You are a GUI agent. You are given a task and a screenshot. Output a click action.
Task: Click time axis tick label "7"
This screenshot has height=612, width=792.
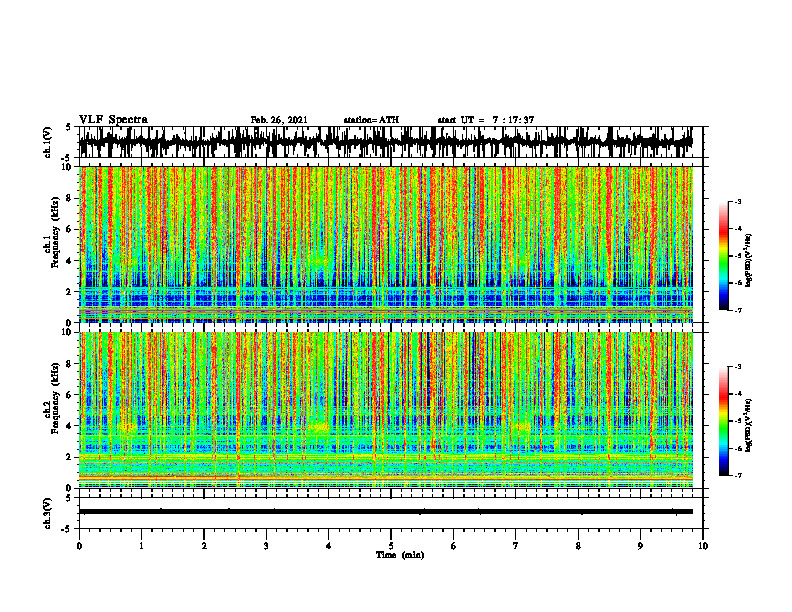pyautogui.click(x=516, y=546)
